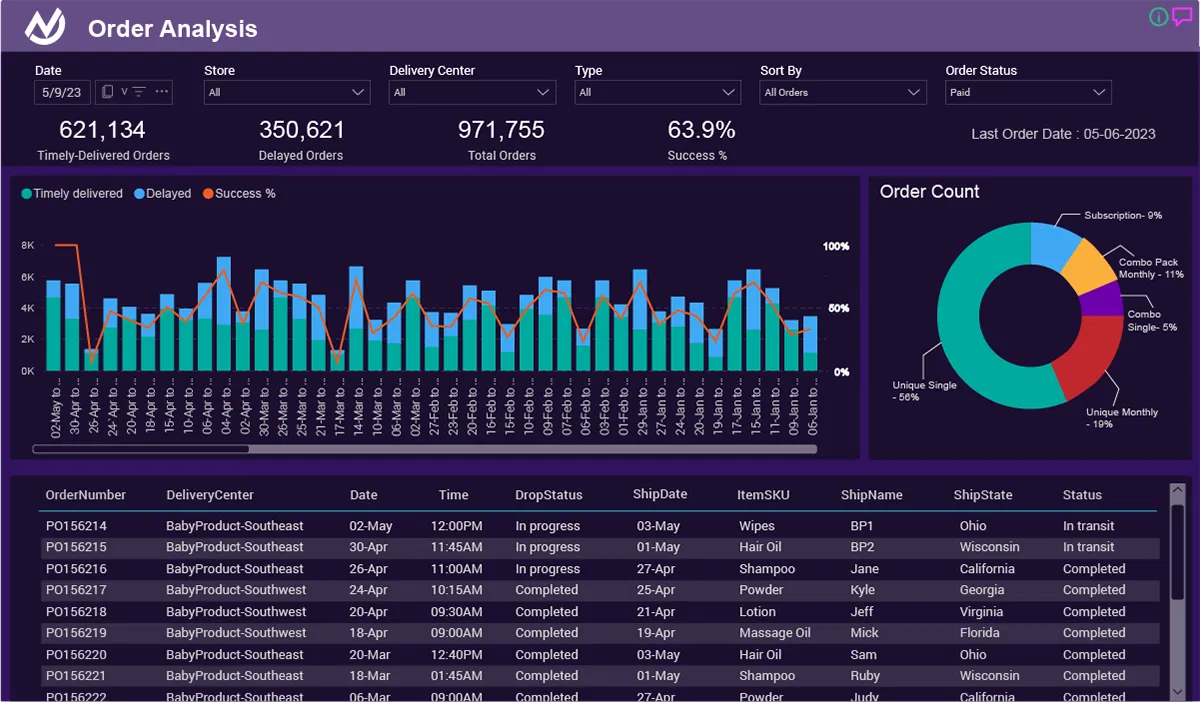This screenshot has width=1200, height=702.
Task: Click the ShipState column header
Action: click(x=982, y=495)
